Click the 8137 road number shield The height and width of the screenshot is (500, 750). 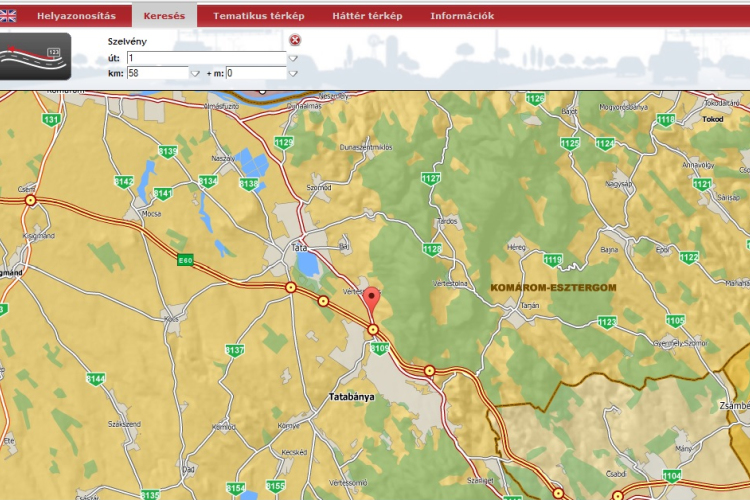click(x=235, y=350)
